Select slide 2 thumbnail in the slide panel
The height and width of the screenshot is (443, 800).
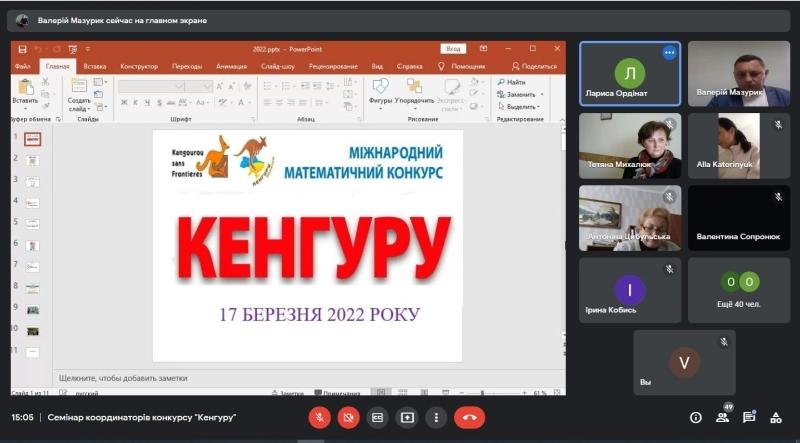[33, 160]
